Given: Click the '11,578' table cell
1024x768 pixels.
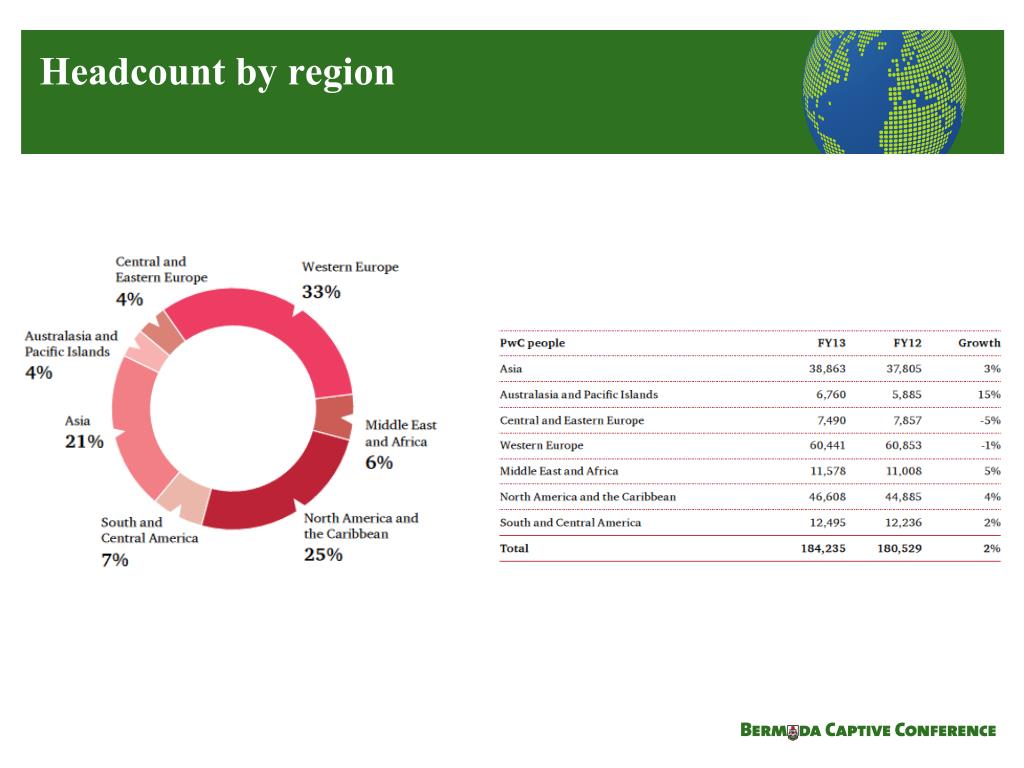Looking at the screenshot, I should click(828, 471).
